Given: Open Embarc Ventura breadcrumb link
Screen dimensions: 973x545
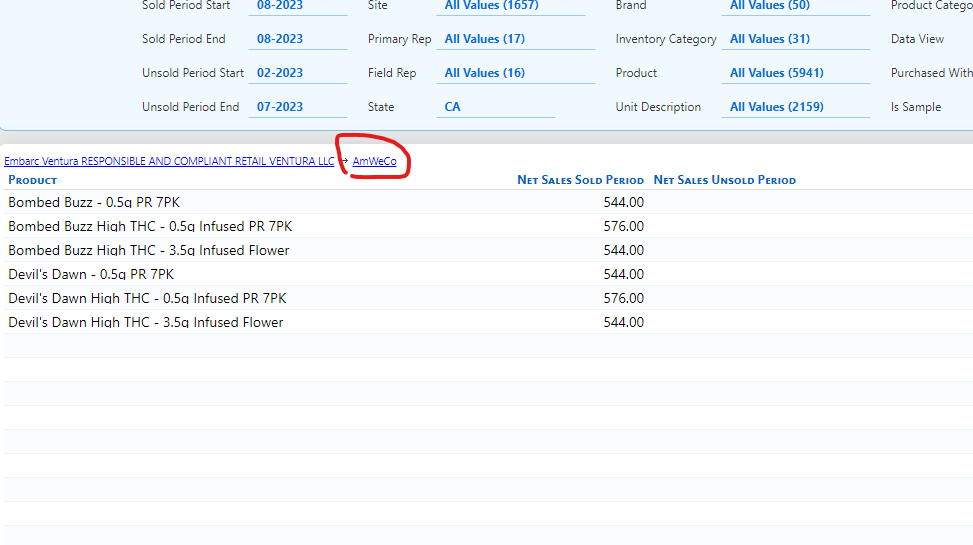Looking at the screenshot, I should (x=169, y=161).
